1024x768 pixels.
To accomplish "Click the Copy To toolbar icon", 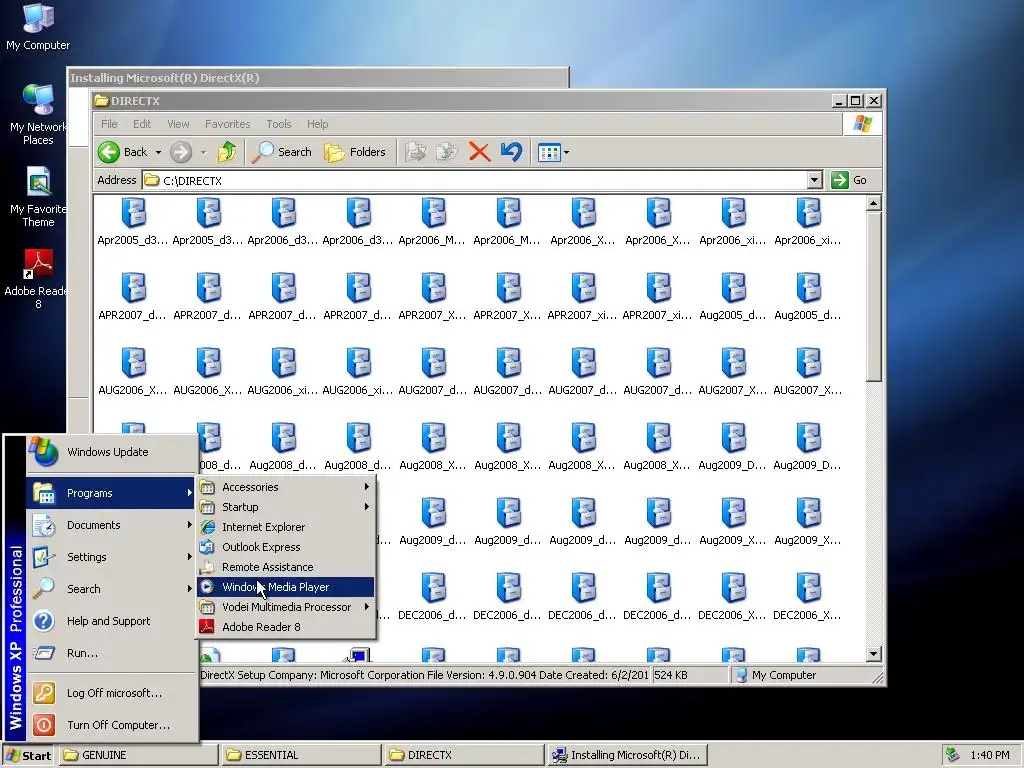I will 447,152.
